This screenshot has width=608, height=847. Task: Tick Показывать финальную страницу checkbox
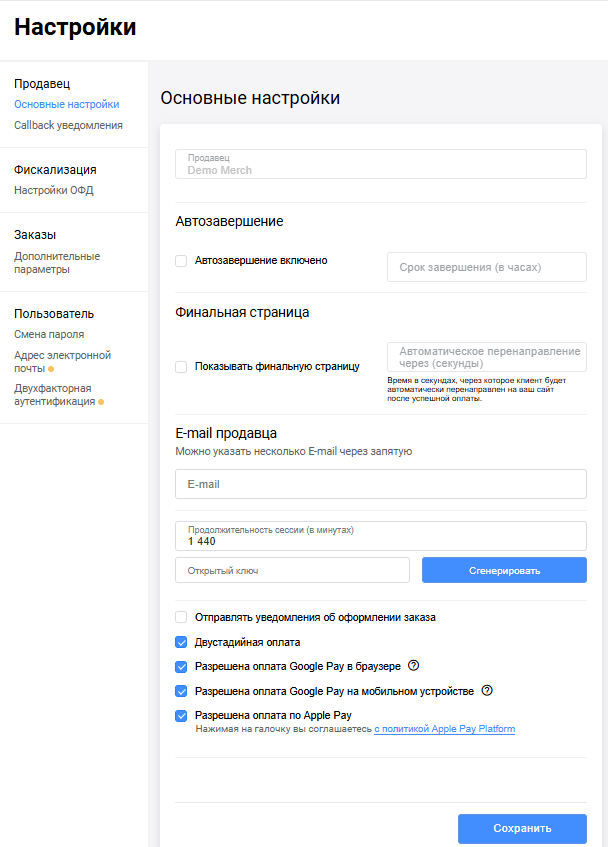(x=181, y=367)
